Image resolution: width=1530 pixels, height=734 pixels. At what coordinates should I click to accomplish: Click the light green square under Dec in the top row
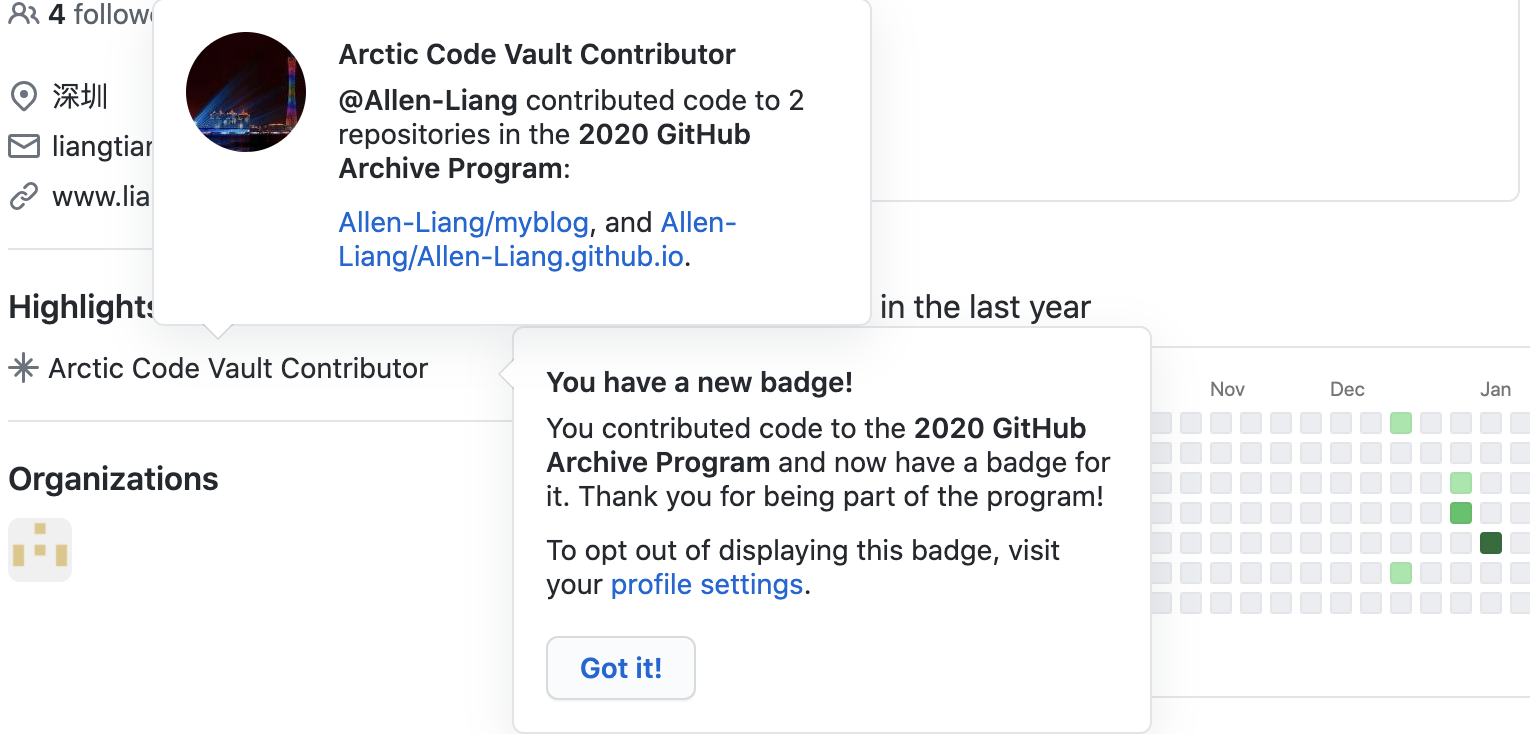(1401, 423)
